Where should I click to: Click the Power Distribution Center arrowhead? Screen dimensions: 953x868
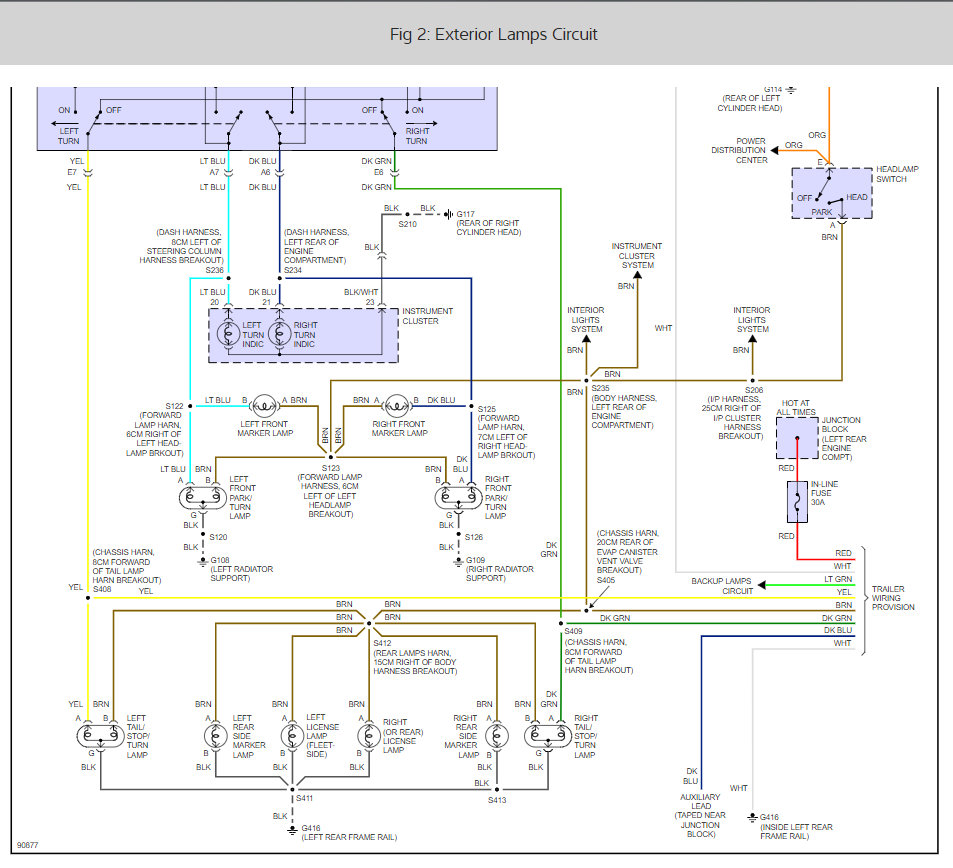[774, 150]
